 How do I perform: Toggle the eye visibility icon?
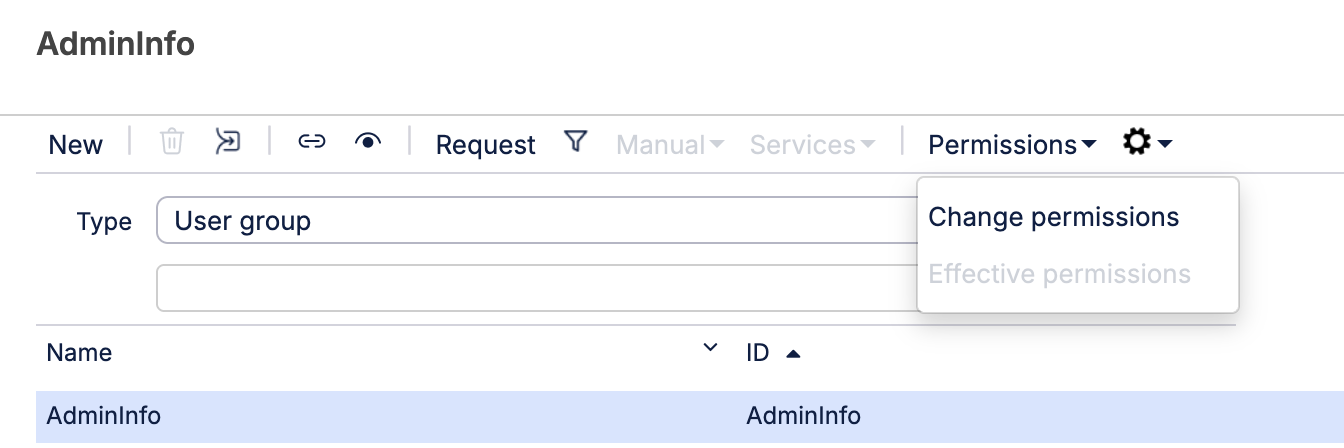(369, 142)
